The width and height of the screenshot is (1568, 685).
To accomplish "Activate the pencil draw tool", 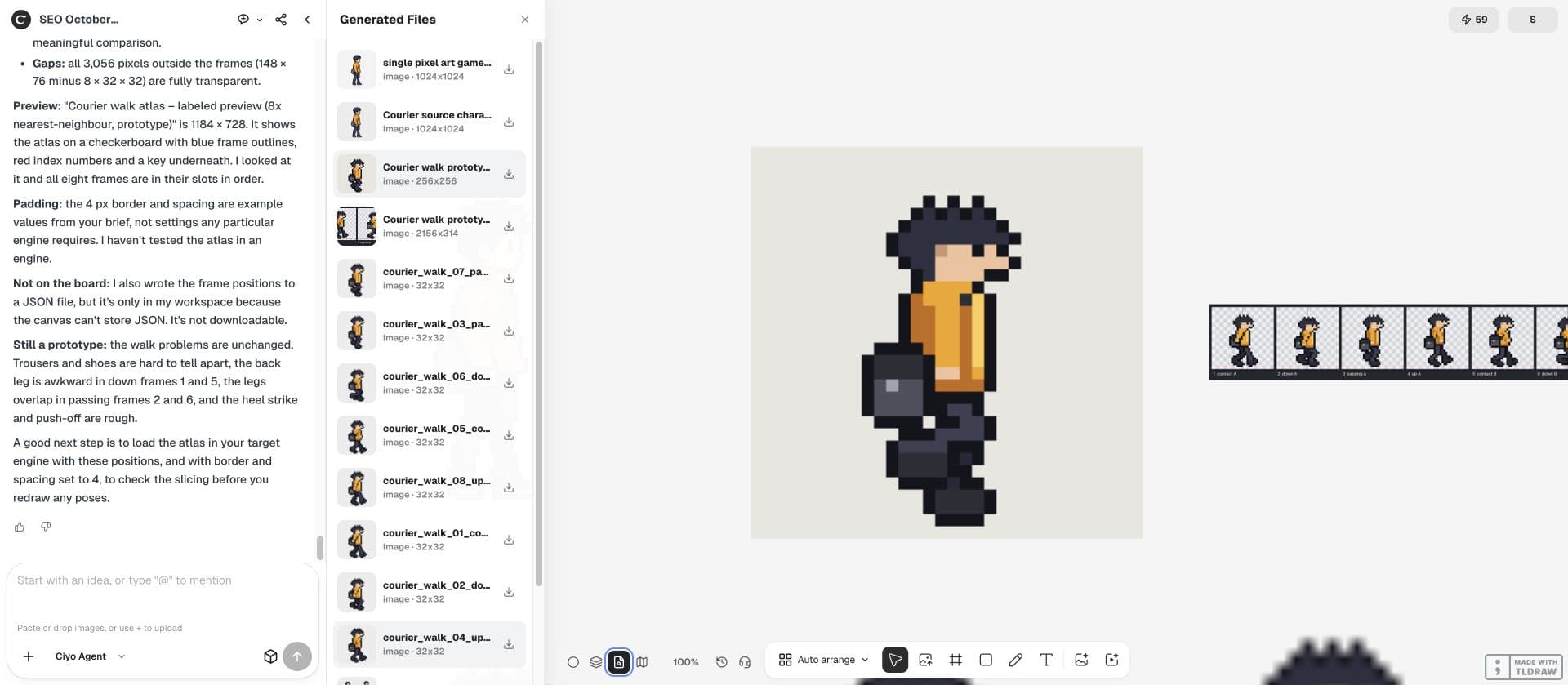I will 1016,660.
